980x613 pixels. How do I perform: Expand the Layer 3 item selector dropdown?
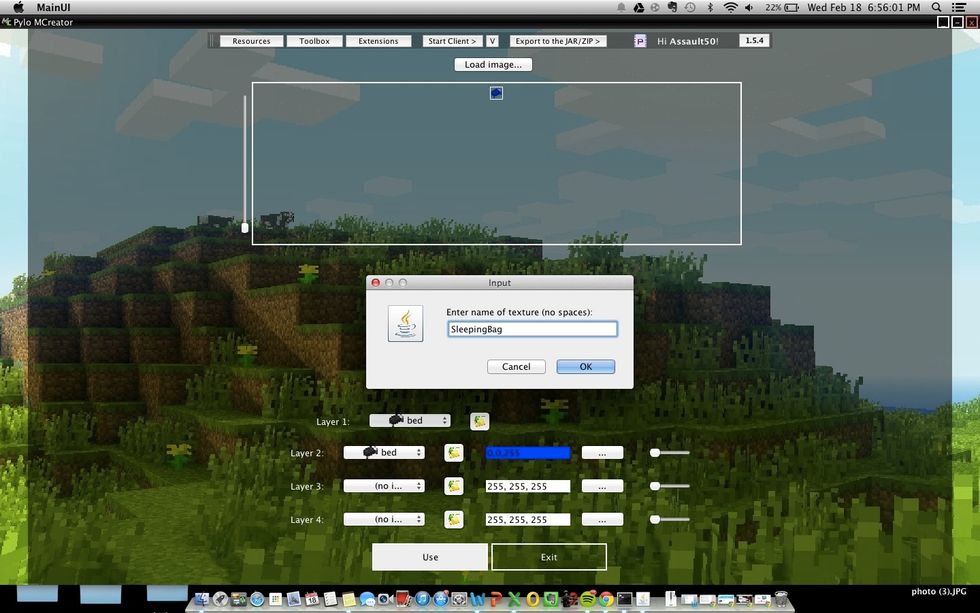[x=385, y=485]
